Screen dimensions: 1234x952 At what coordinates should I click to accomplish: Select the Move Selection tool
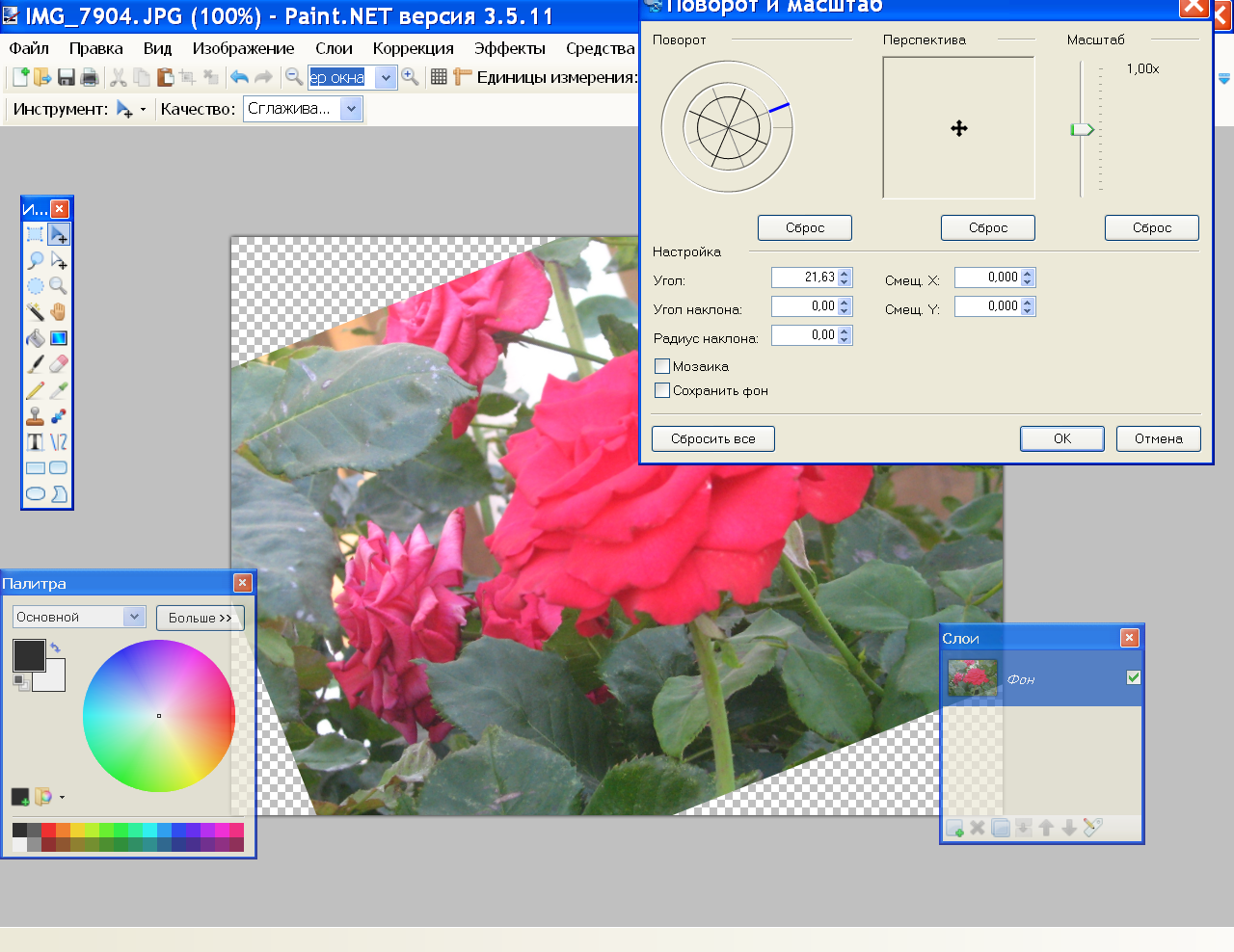click(59, 260)
